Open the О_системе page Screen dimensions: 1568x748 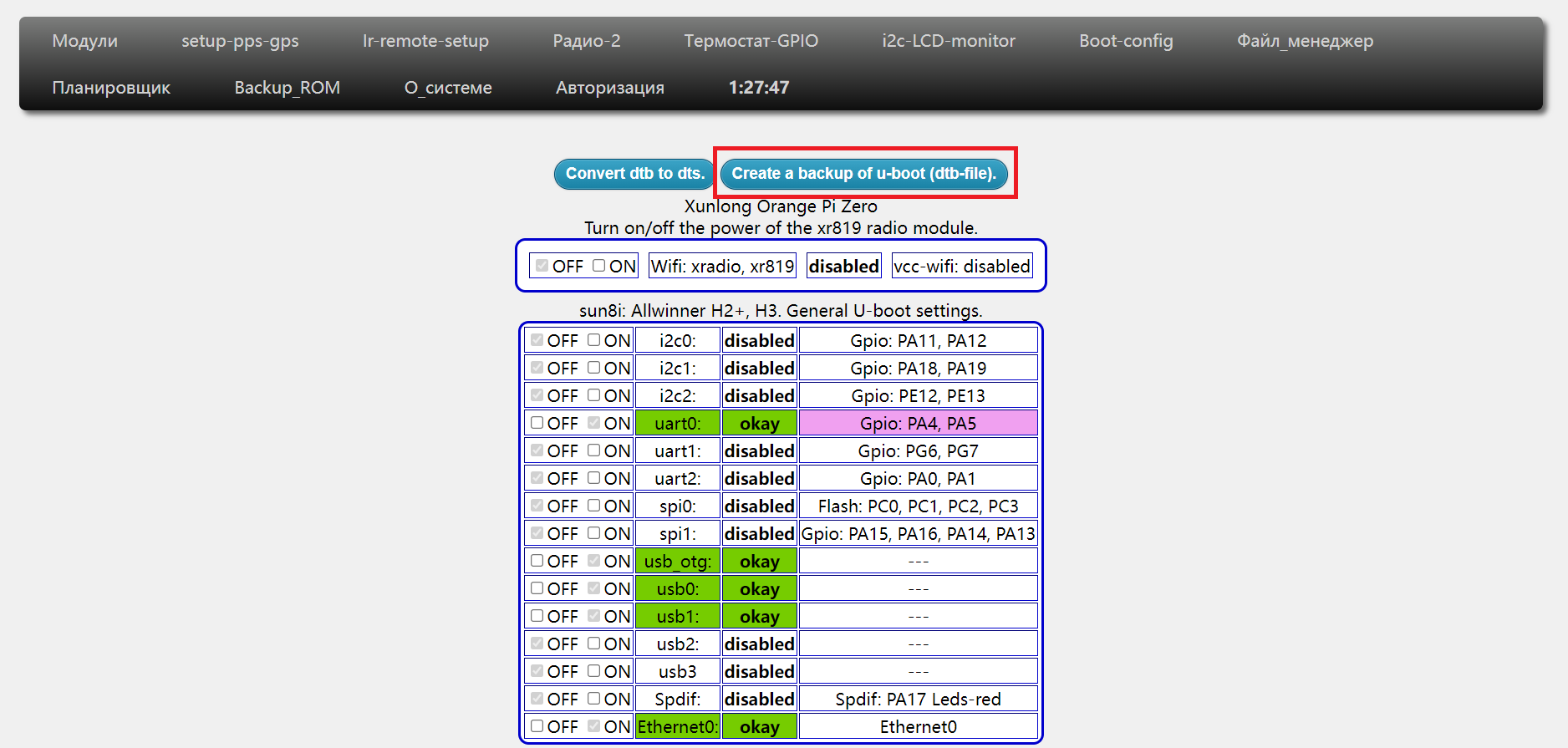pos(448,88)
